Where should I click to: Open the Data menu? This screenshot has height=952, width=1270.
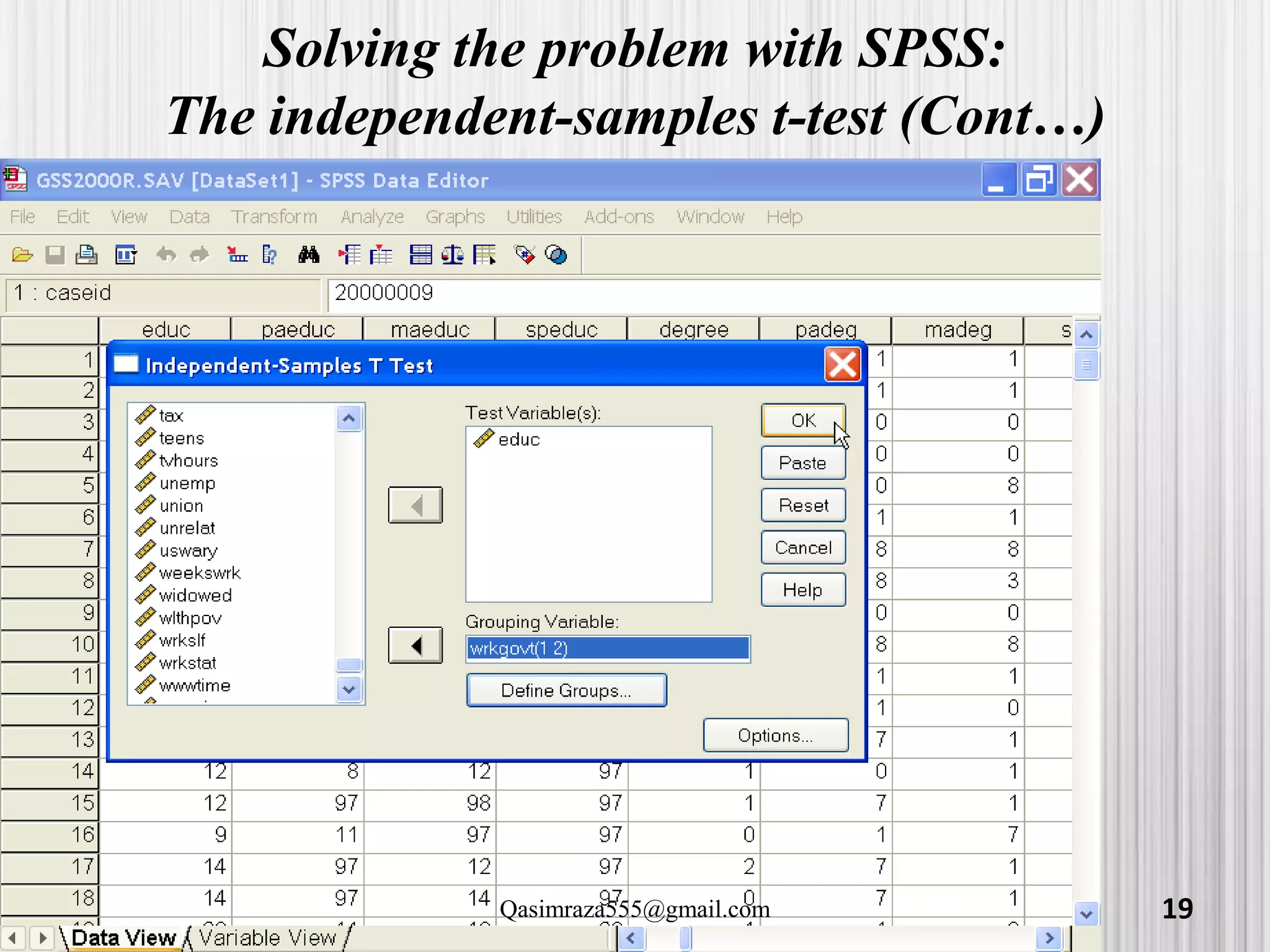[x=190, y=217]
